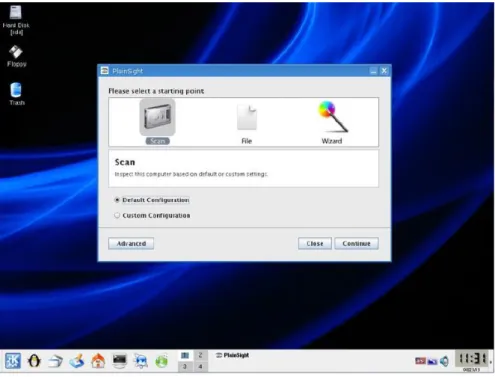
Task: Click the Advanced button
Action: pos(131,244)
